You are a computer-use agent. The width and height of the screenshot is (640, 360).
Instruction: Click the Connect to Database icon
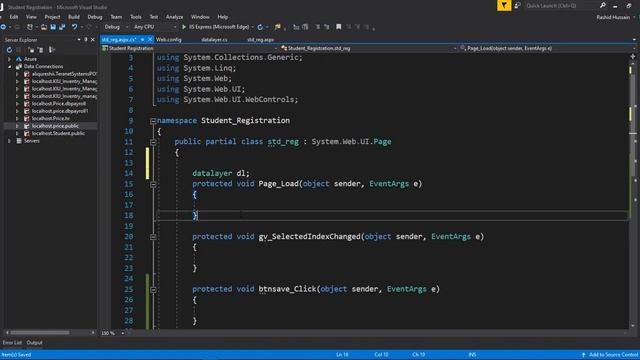pyautogui.click(x=31, y=50)
